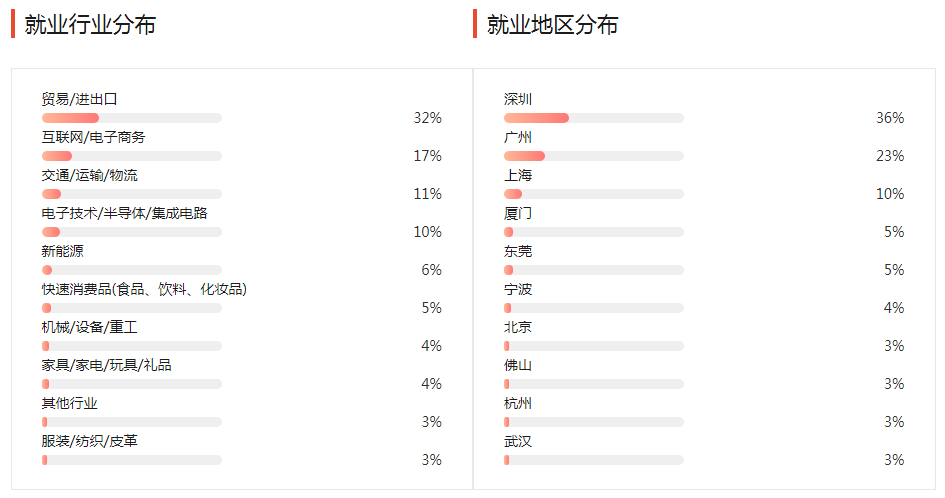Click the 新能源 progress bar
This screenshot has height=498, width=945.
coord(131,270)
